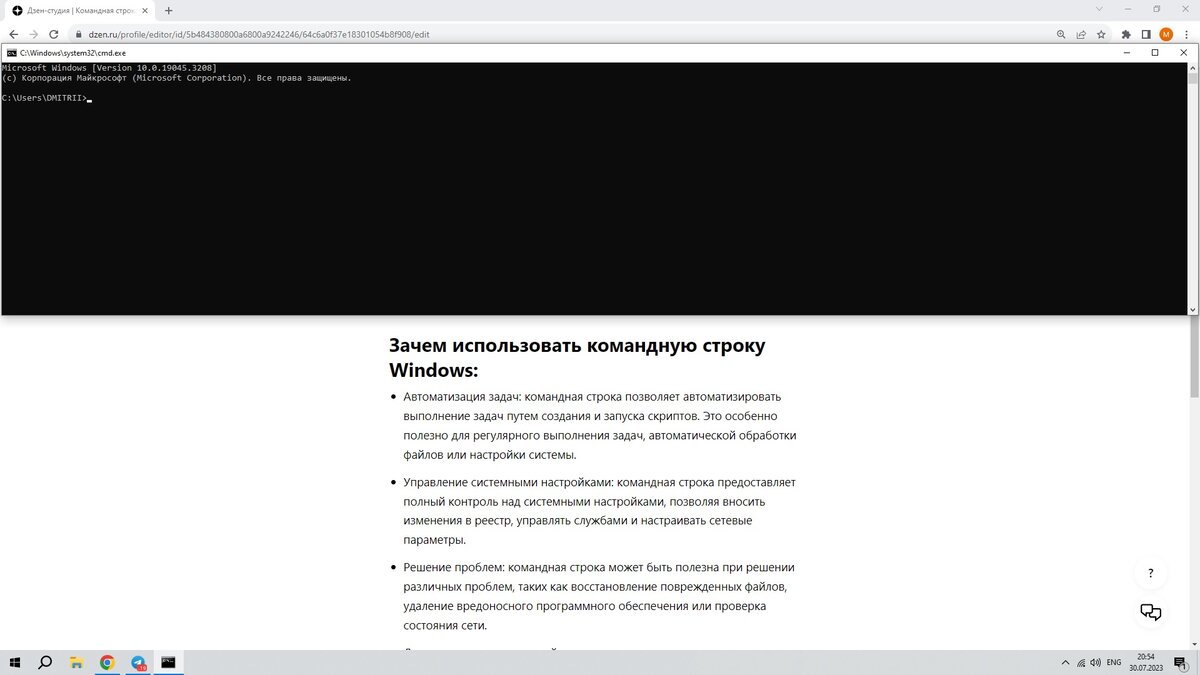Click the Microsoft Windows version line
1200x675 pixels.
(109, 67)
